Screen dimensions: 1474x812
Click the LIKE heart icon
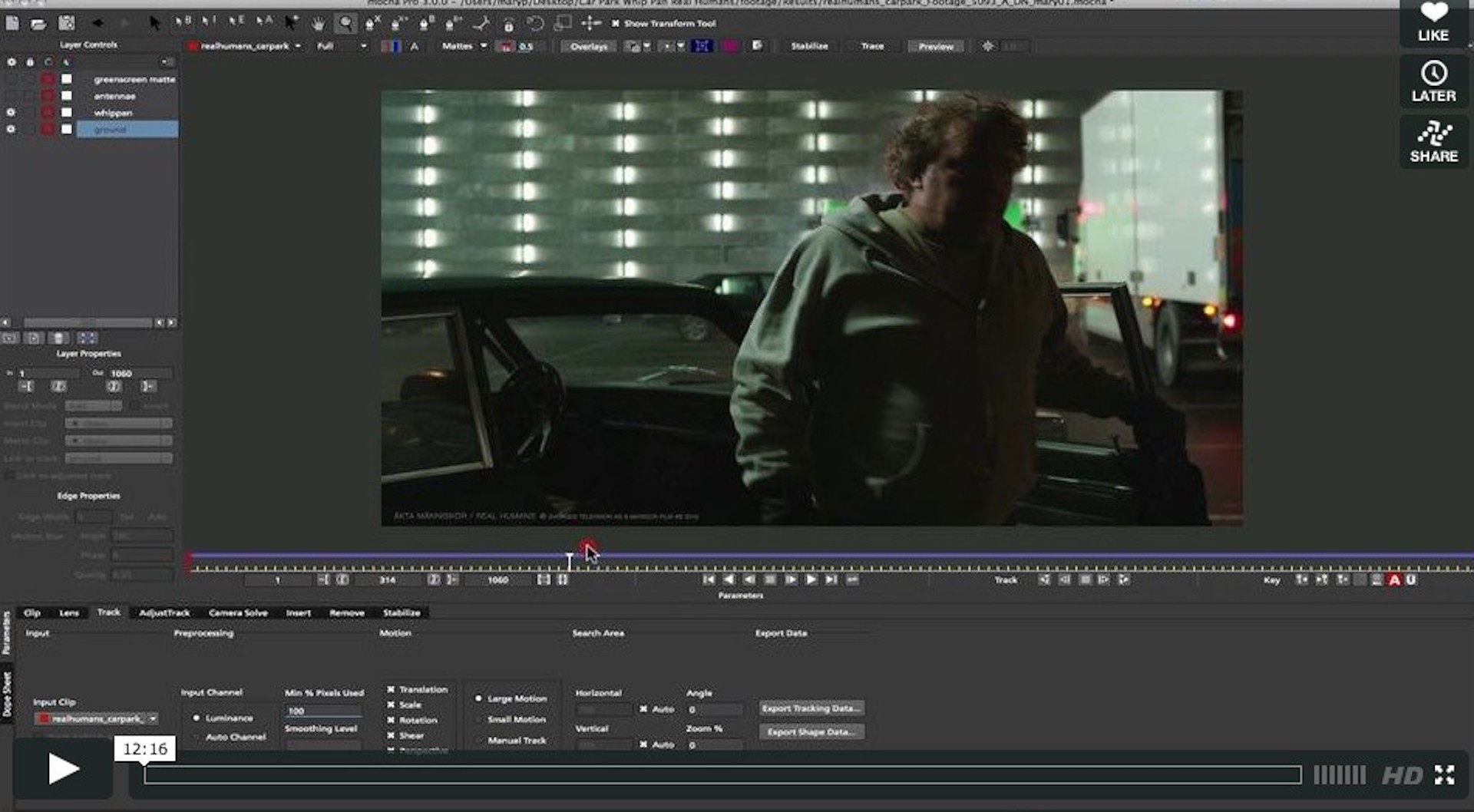(x=1433, y=23)
